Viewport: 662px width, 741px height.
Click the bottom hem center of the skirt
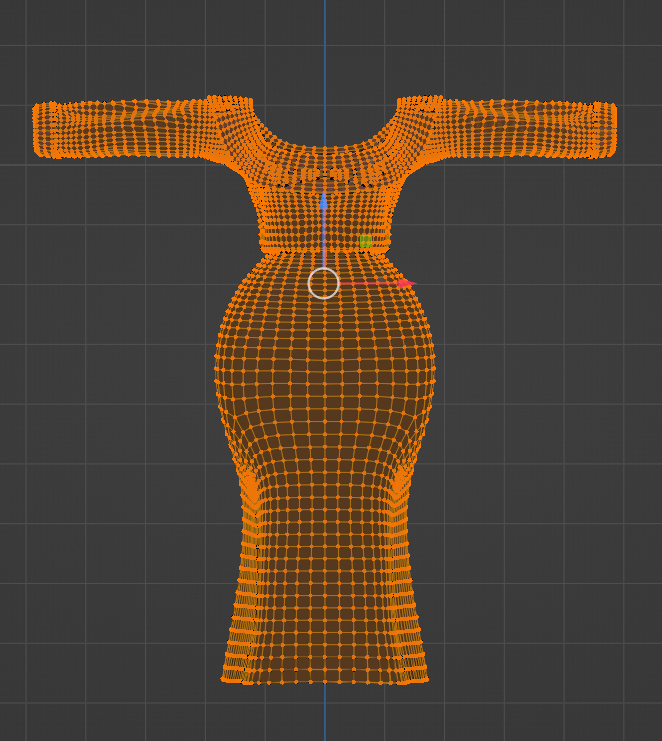pos(325,682)
